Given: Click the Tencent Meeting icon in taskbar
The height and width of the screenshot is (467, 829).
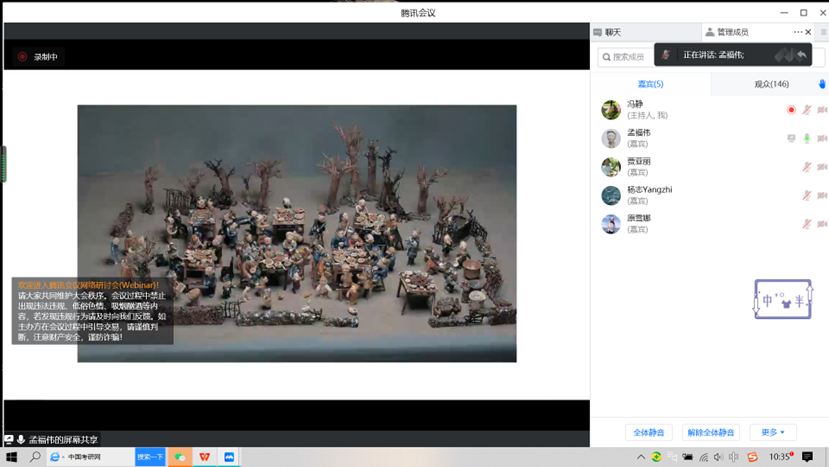Looking at the screenshot, I should coord(230,457).
